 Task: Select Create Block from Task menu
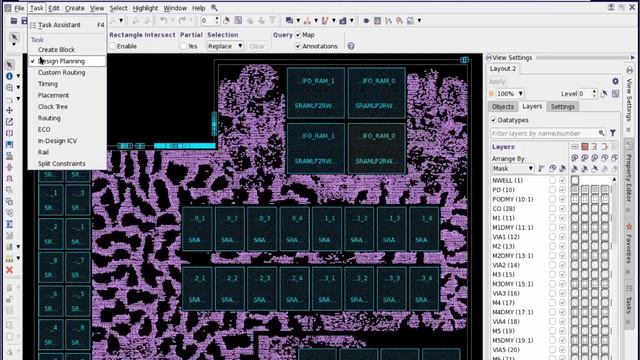tap(56, 49)
